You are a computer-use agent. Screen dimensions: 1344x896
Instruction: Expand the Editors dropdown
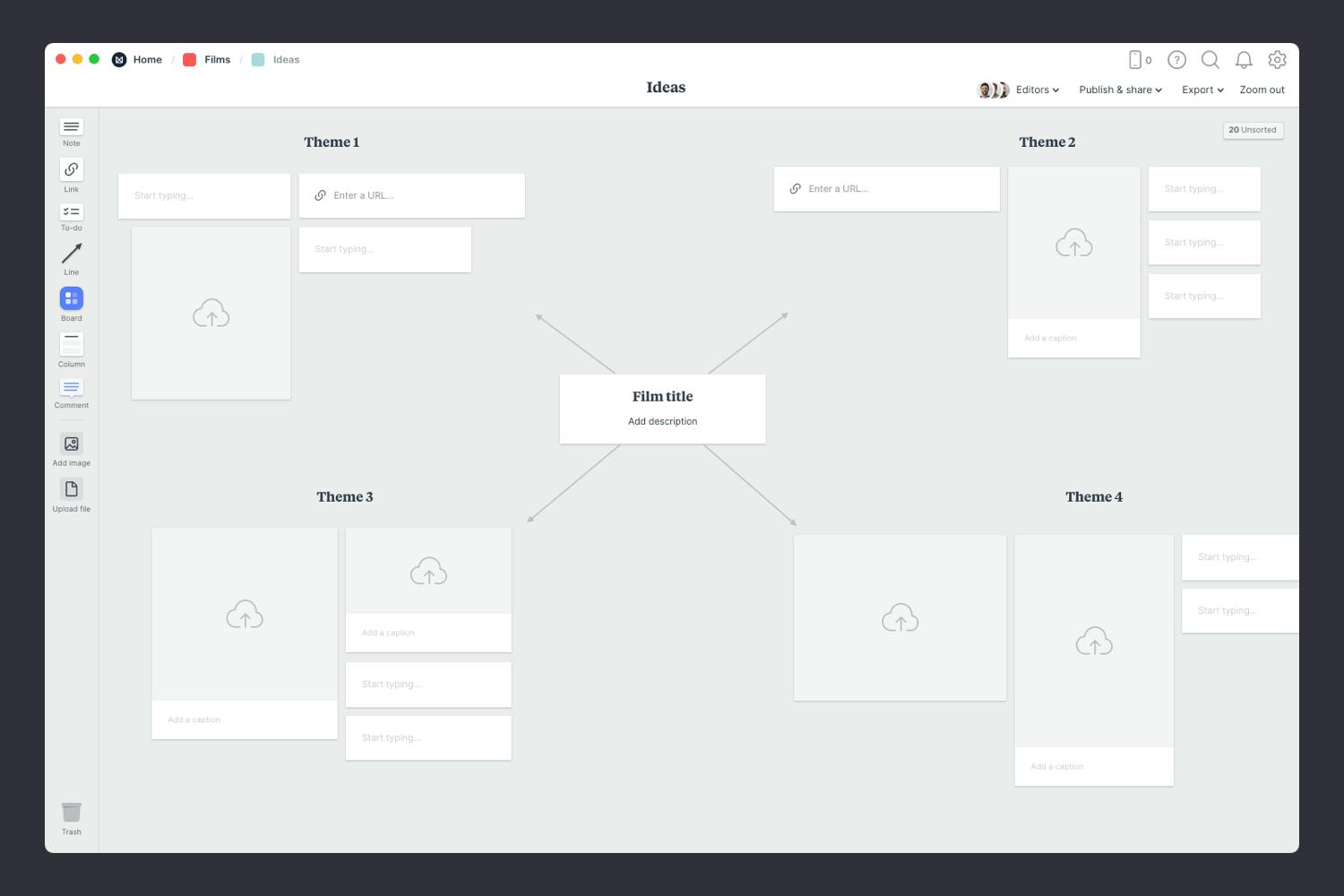click(x=1037, y=90)
